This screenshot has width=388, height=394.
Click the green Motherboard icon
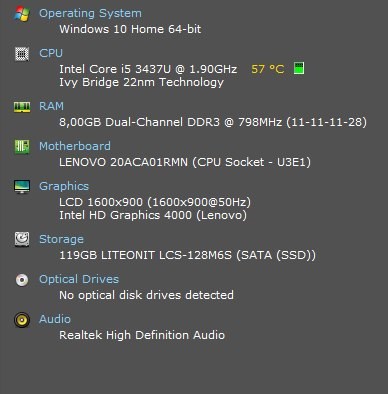click(22, 147)
